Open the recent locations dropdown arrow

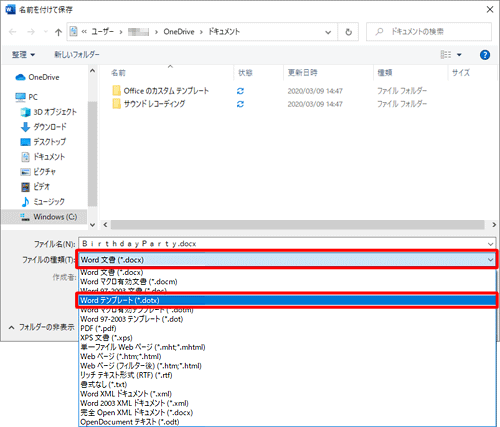[x=46, y=32]
